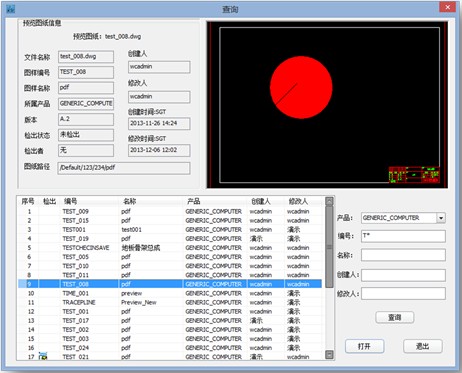Click the red circle drawing preview

301,87
